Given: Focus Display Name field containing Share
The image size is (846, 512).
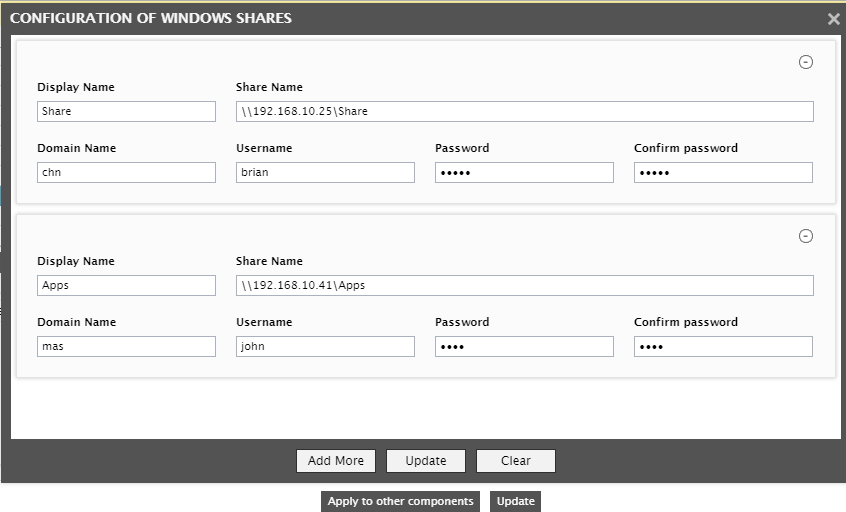Looking at the screenshot, I should 126,111.
